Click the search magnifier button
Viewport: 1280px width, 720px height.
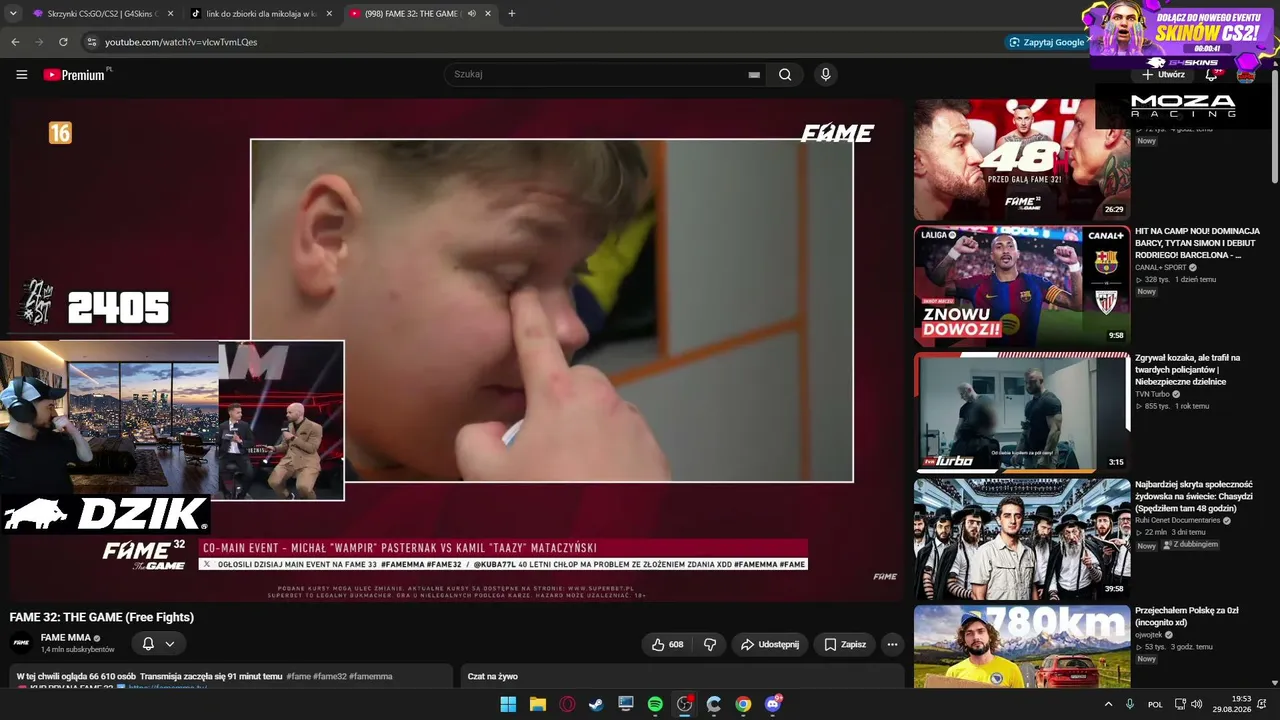[785, 74]
